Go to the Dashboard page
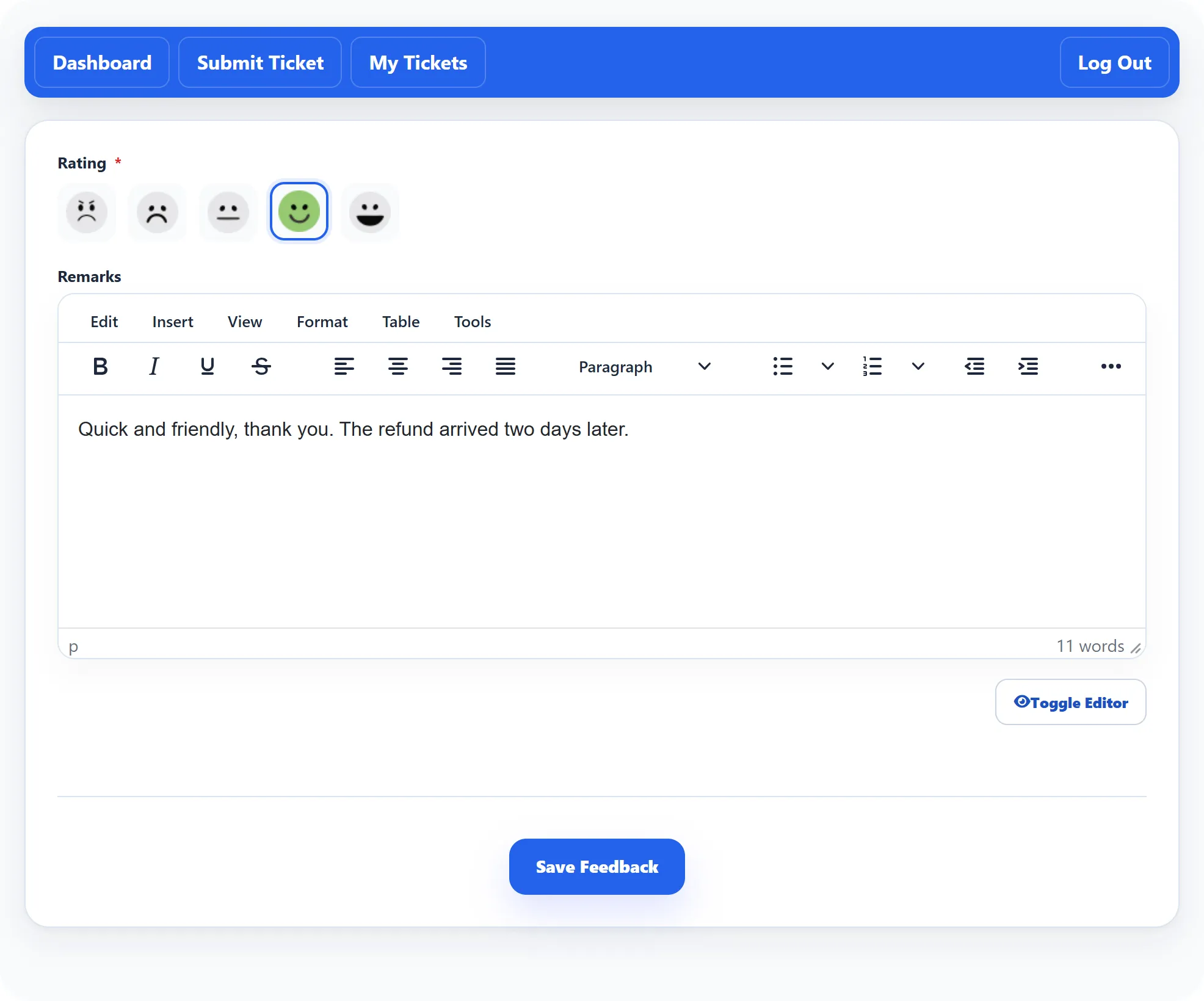The width and height of the screenshot is (1204, 1001). tap(102, 62)
